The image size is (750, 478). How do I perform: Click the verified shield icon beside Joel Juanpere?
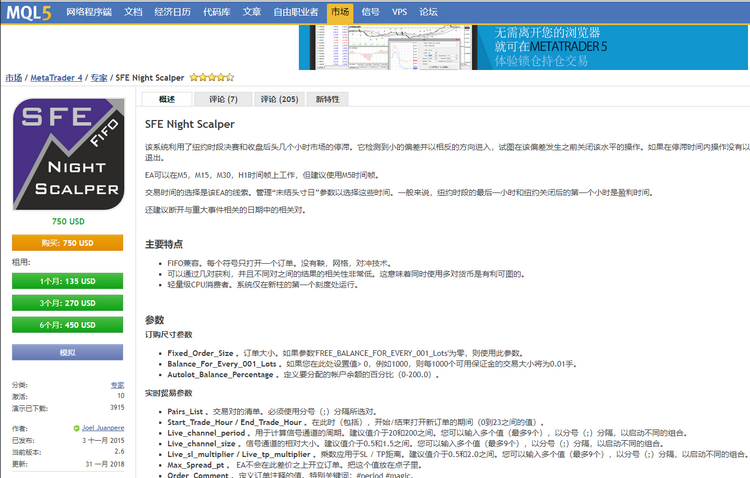click(76, 428)
